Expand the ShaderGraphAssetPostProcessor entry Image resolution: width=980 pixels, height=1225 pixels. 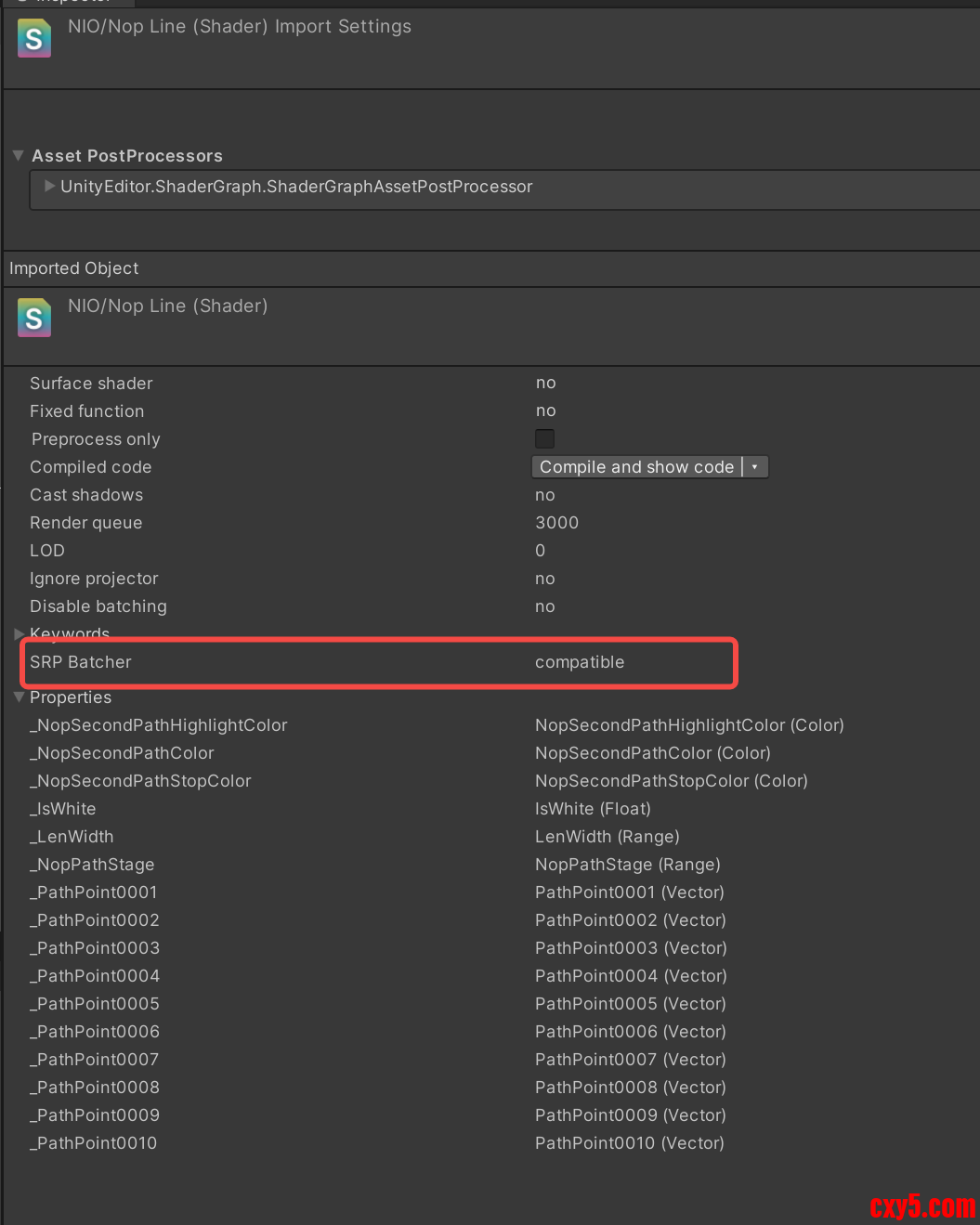click(49, 187)
